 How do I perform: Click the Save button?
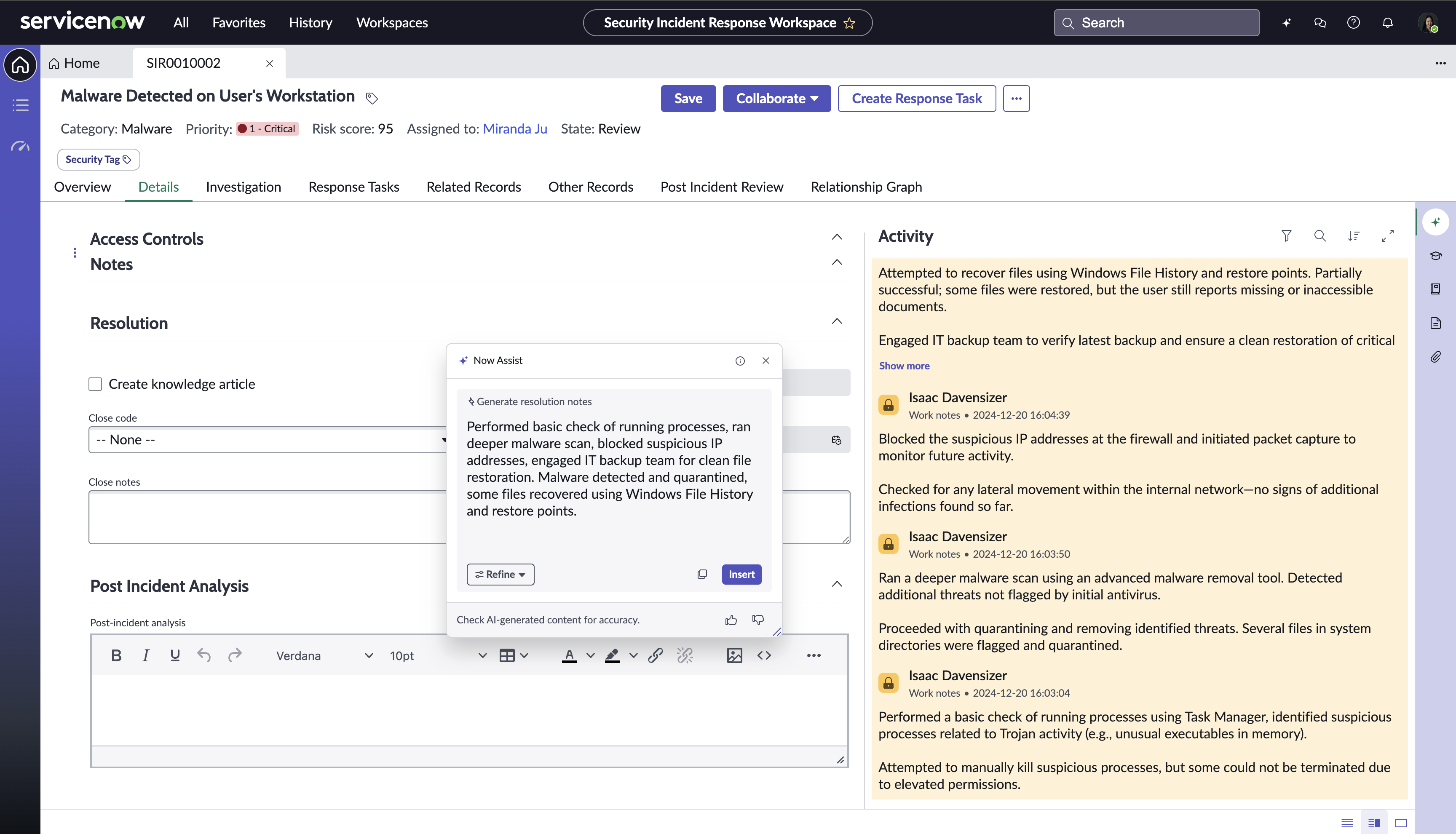688,99
